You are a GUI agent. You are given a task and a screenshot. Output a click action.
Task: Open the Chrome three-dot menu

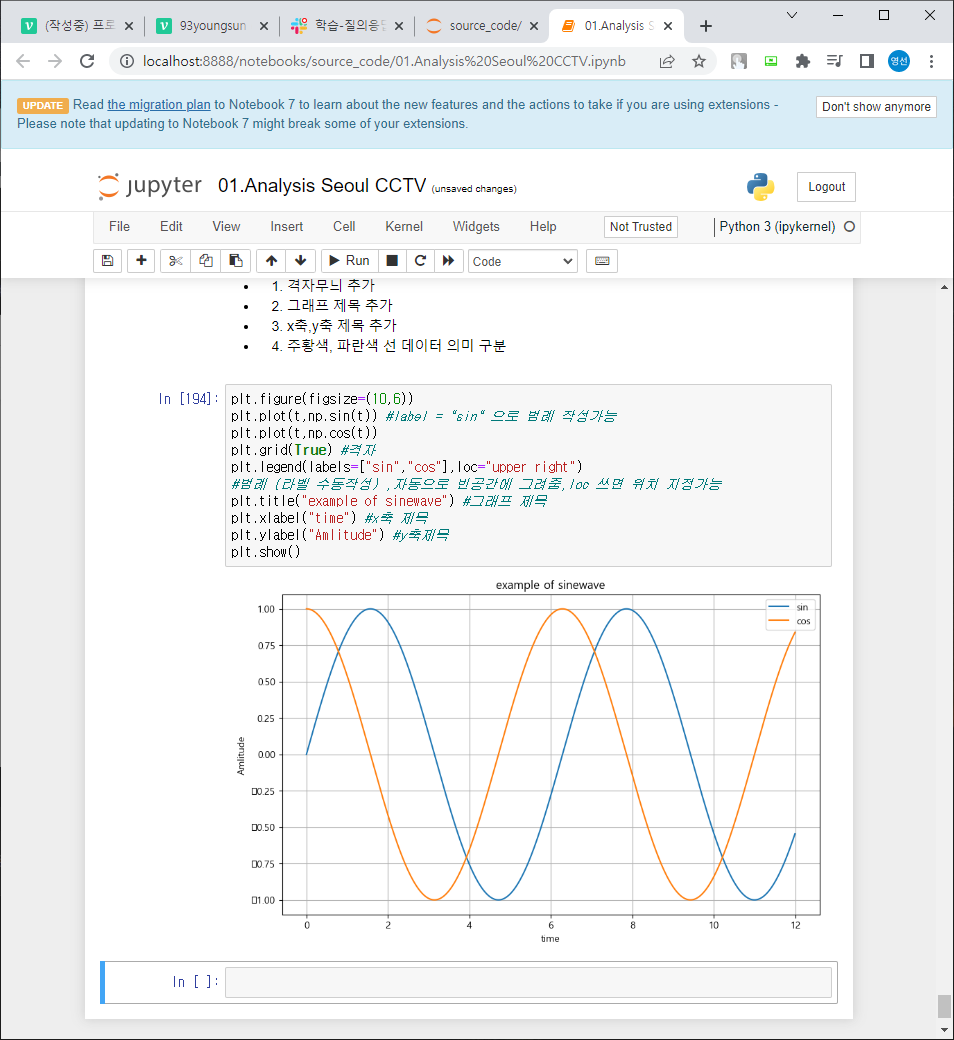pyautogui.click(x=931, y=62)
